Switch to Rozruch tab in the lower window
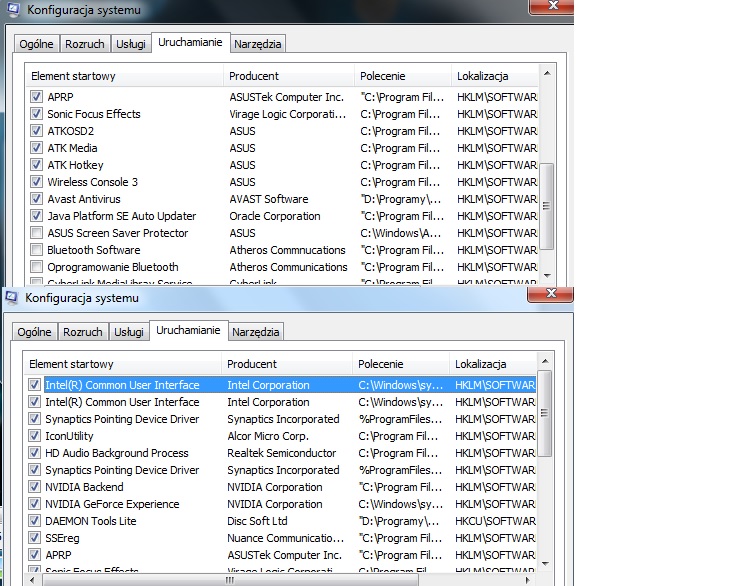756x586 pixels. pos(83,332)
